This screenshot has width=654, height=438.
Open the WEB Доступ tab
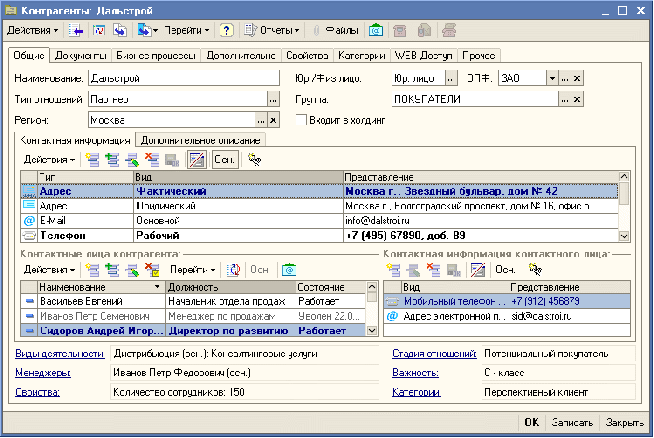click(x=423, y=55)
